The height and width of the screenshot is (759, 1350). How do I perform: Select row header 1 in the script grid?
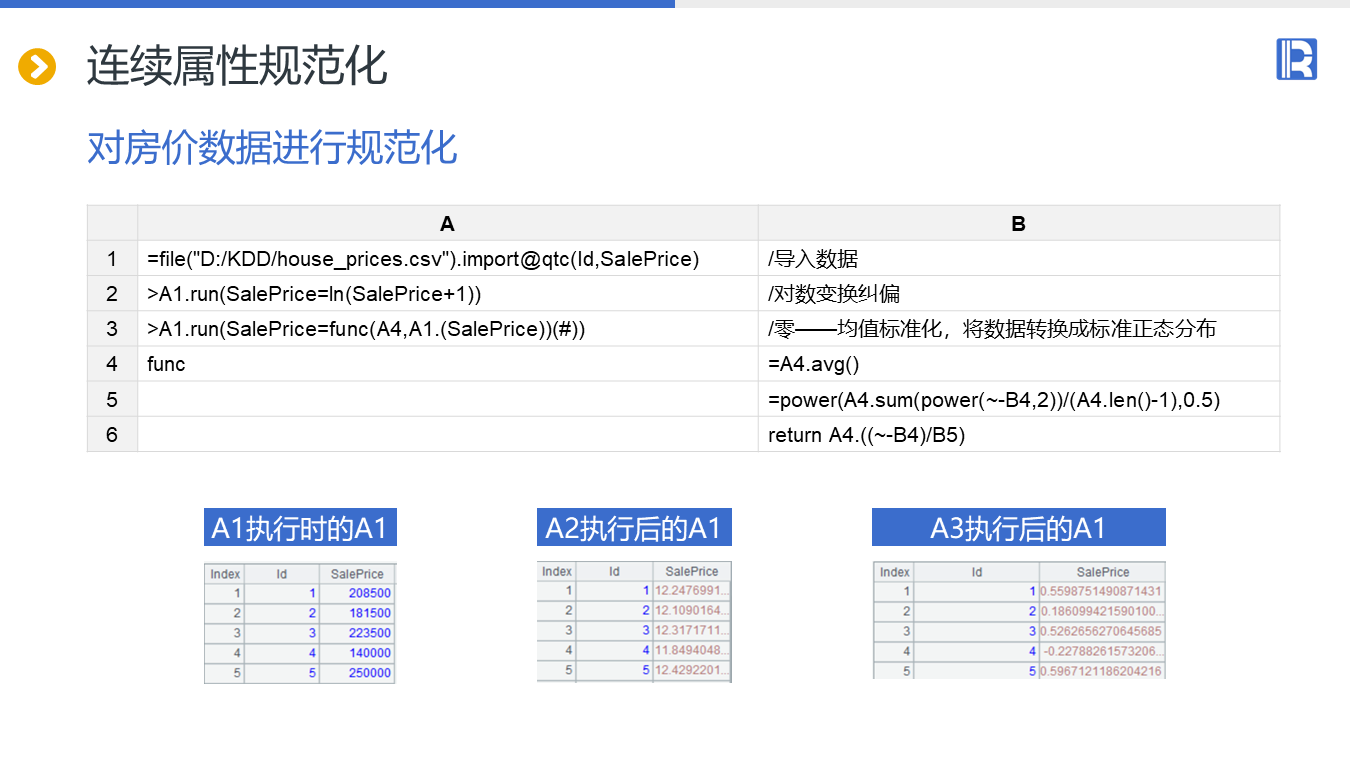tap(112, 259)
